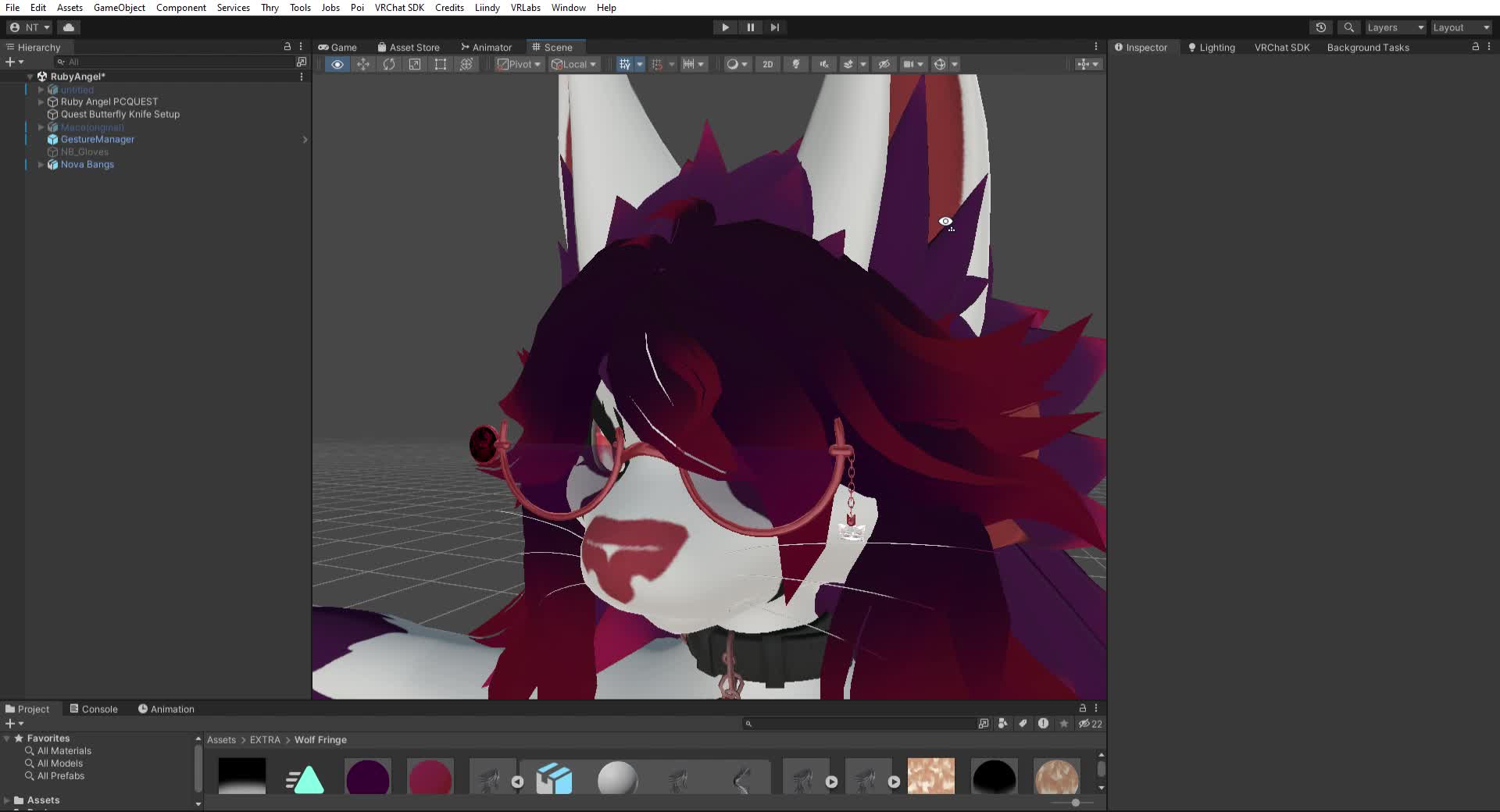Open the Layout dropdown

coord(1461,27)
